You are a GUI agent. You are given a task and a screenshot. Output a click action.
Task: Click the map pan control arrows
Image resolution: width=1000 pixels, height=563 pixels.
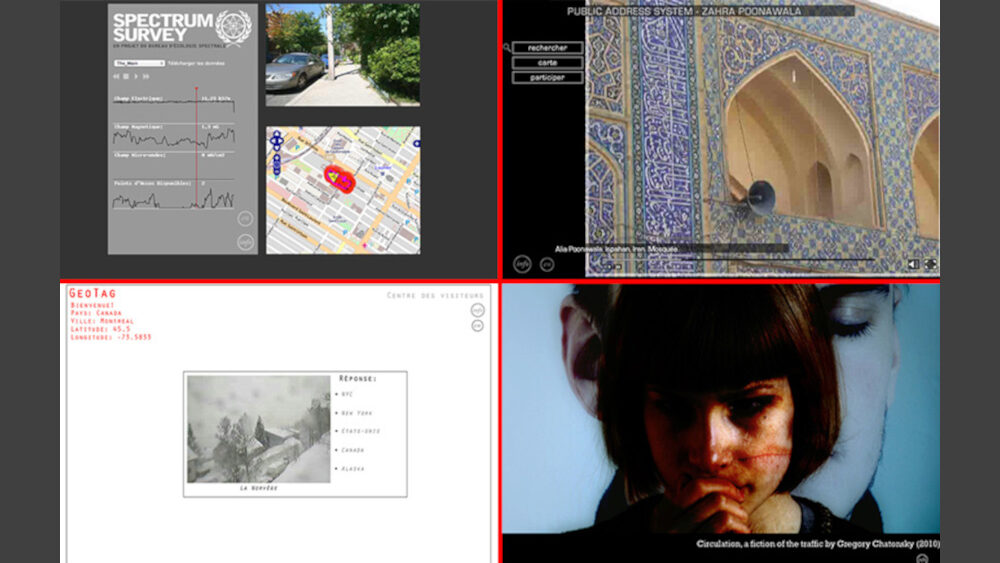point(276,141)
